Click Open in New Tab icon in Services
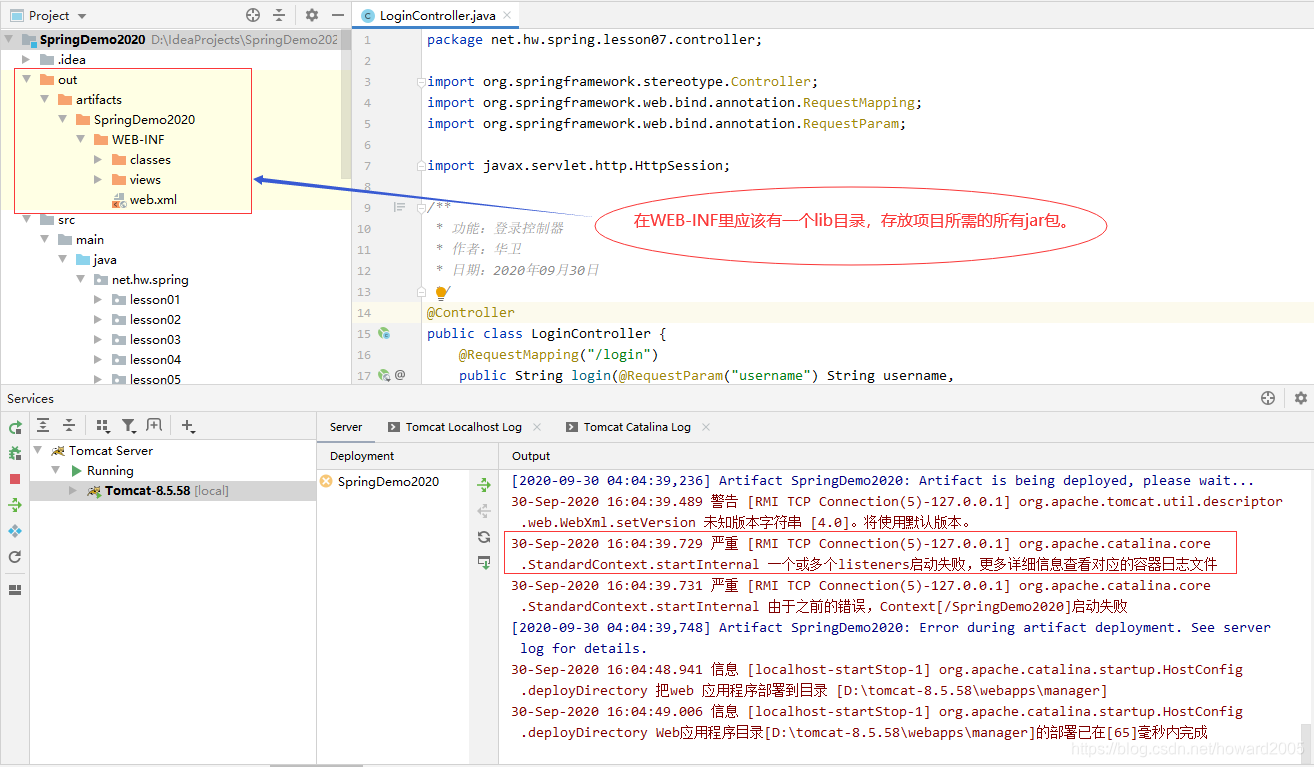This screenshot has height=767, width=1314. [154, 426]
